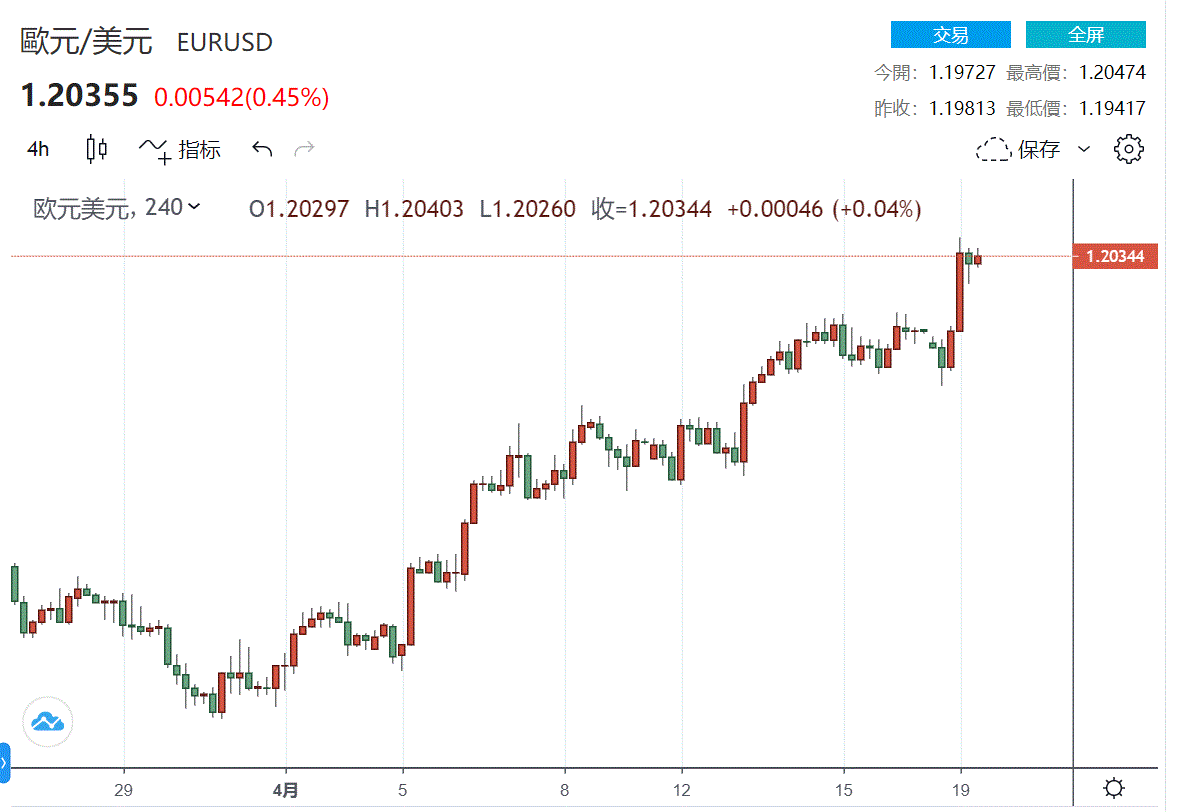Click the tall red candle near 19
The width and height of the screenshot is (1179, 812).
point(959,292)
